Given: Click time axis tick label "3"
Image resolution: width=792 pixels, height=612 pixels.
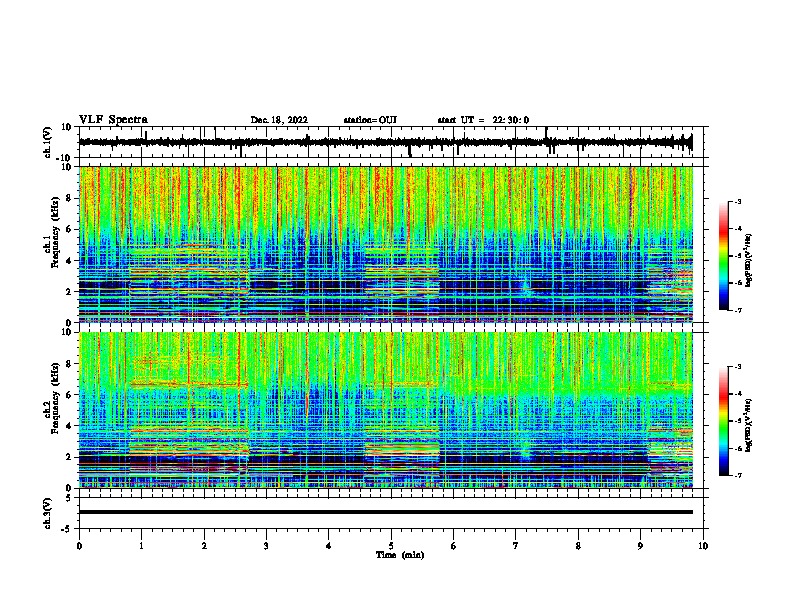Looking at the screenshot, I should coord(266,546).
